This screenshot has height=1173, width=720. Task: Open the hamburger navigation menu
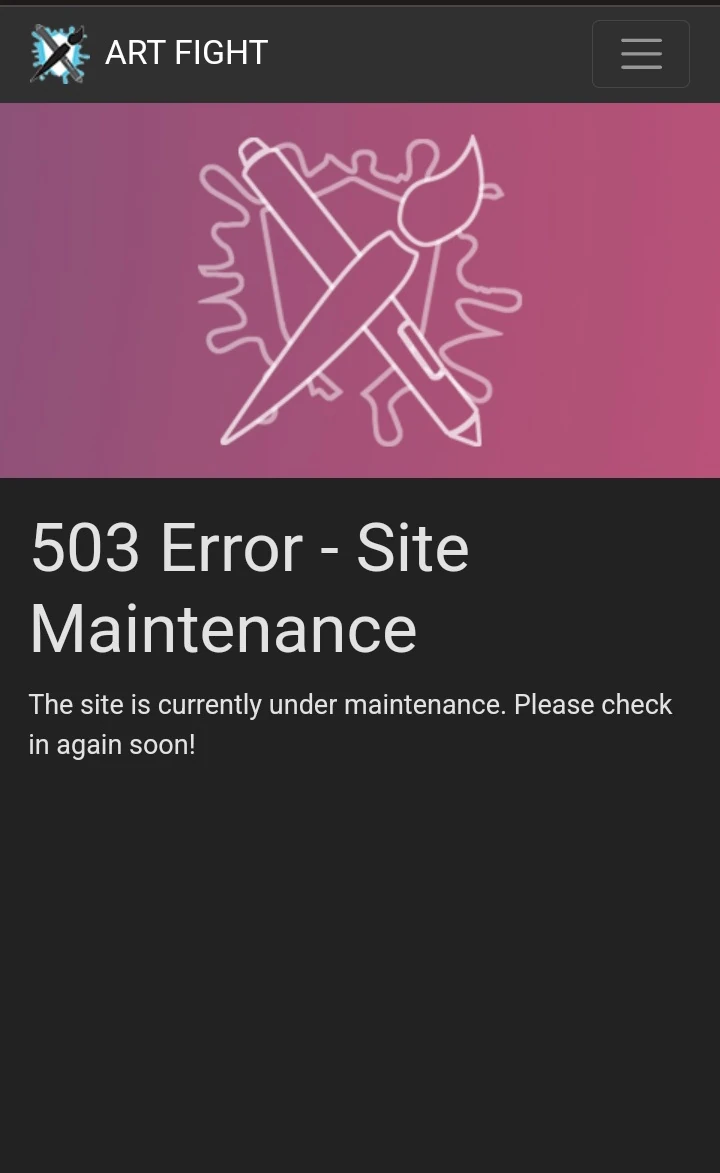click(x=641, y=54)
